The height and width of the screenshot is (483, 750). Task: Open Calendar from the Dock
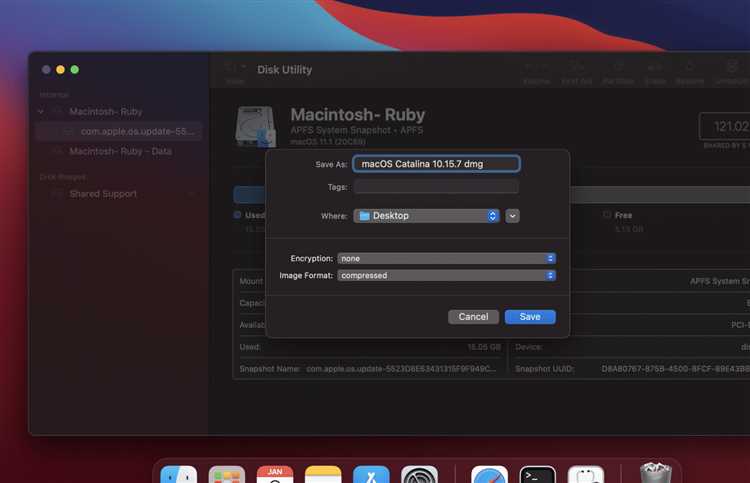tap(275, 474)
